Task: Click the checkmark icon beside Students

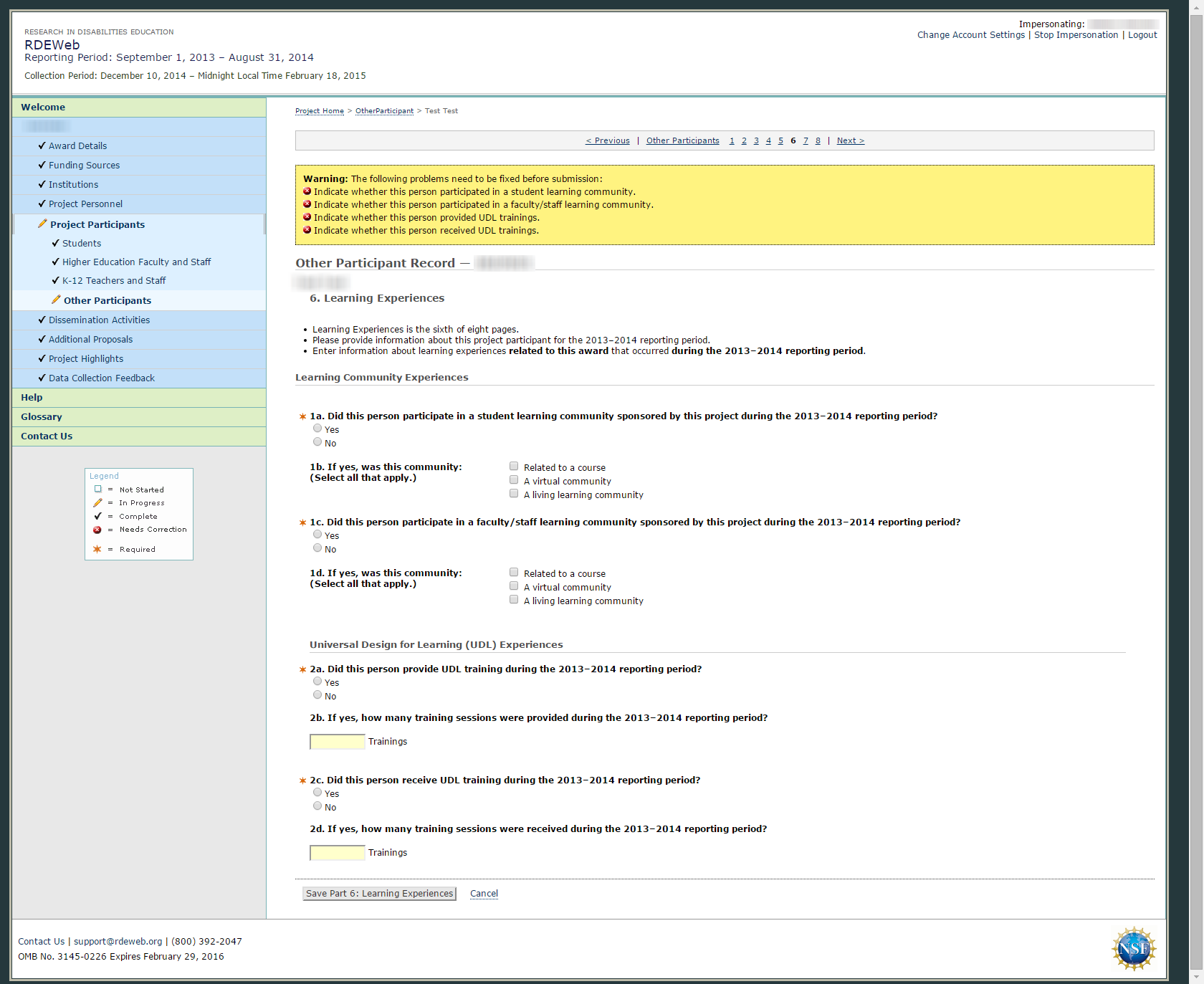Action: (55, 243)
